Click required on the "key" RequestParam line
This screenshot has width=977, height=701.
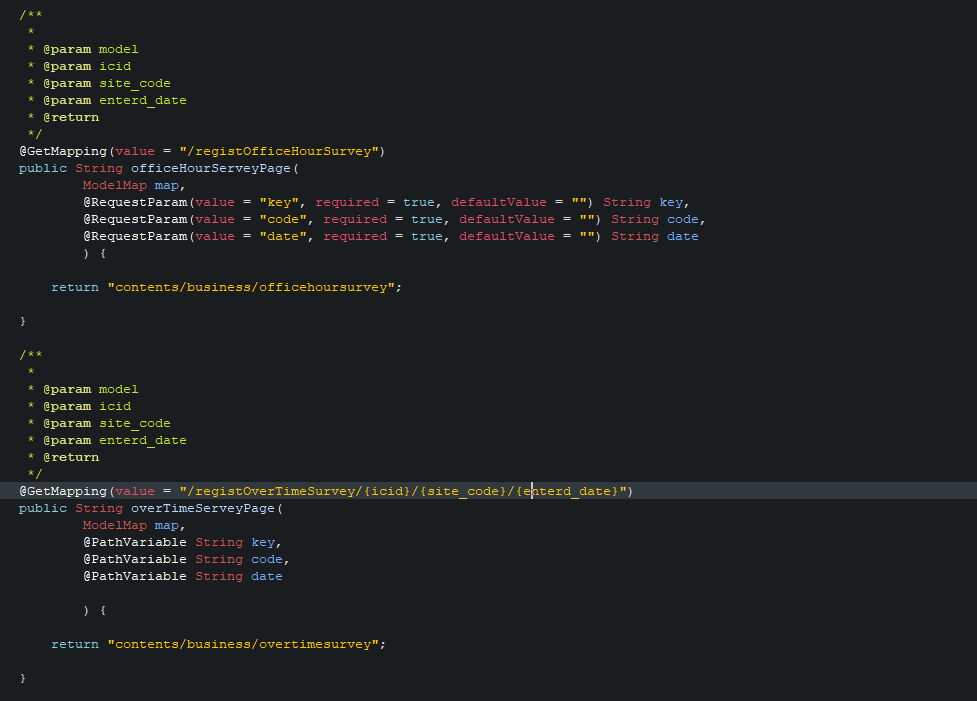point(347,203)
